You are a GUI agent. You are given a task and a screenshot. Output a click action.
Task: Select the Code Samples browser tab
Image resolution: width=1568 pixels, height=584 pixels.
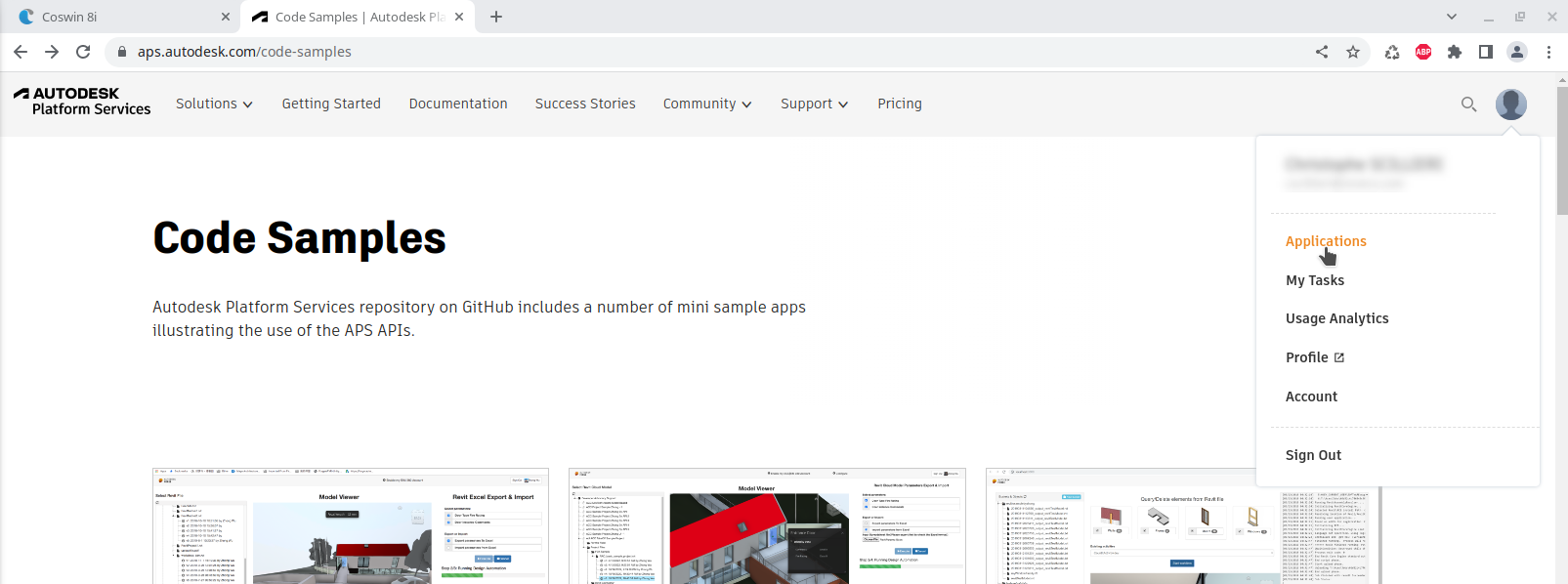click(358, 17)
